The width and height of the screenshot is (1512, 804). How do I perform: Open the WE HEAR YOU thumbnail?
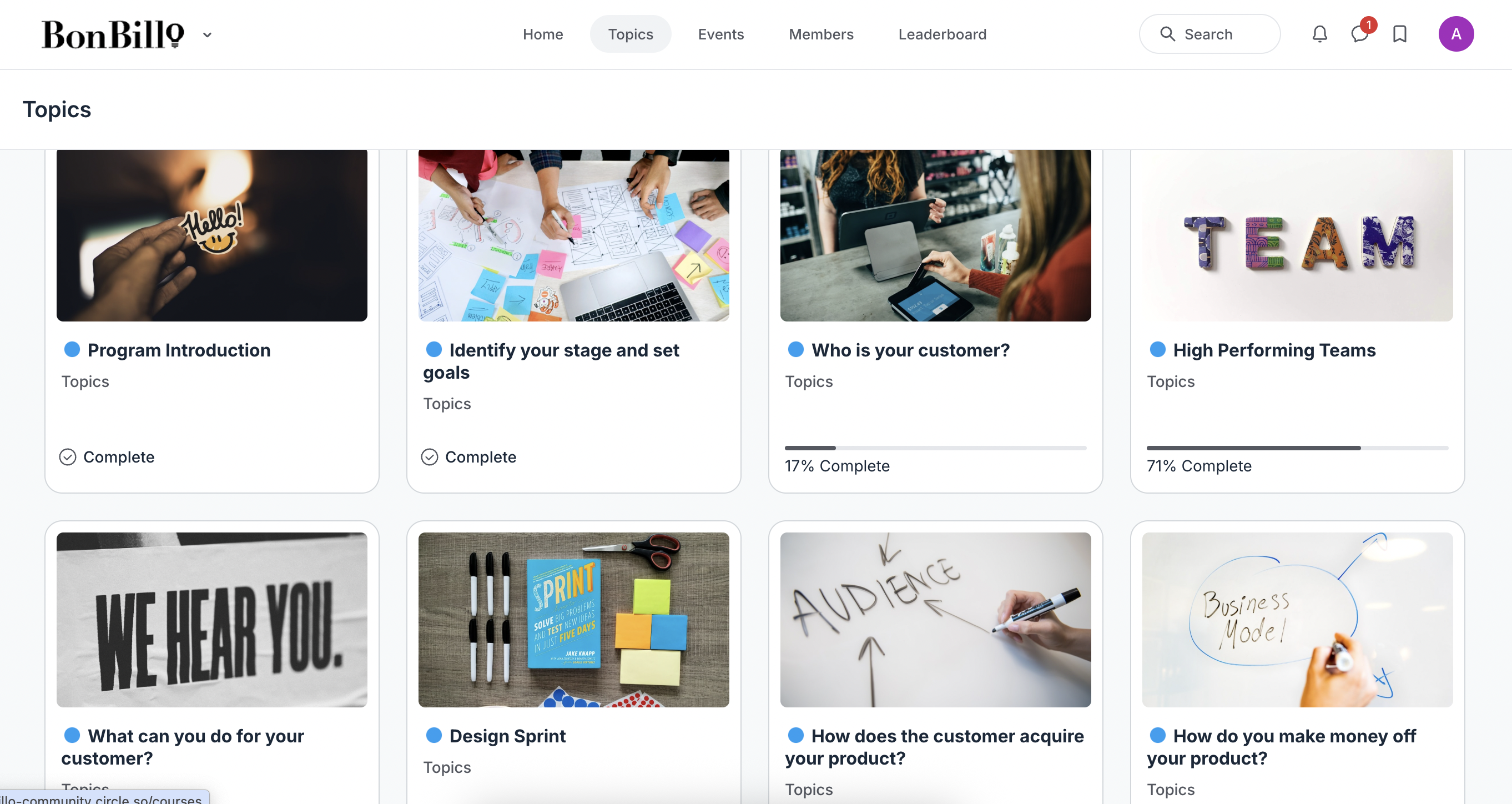point(212,620)
